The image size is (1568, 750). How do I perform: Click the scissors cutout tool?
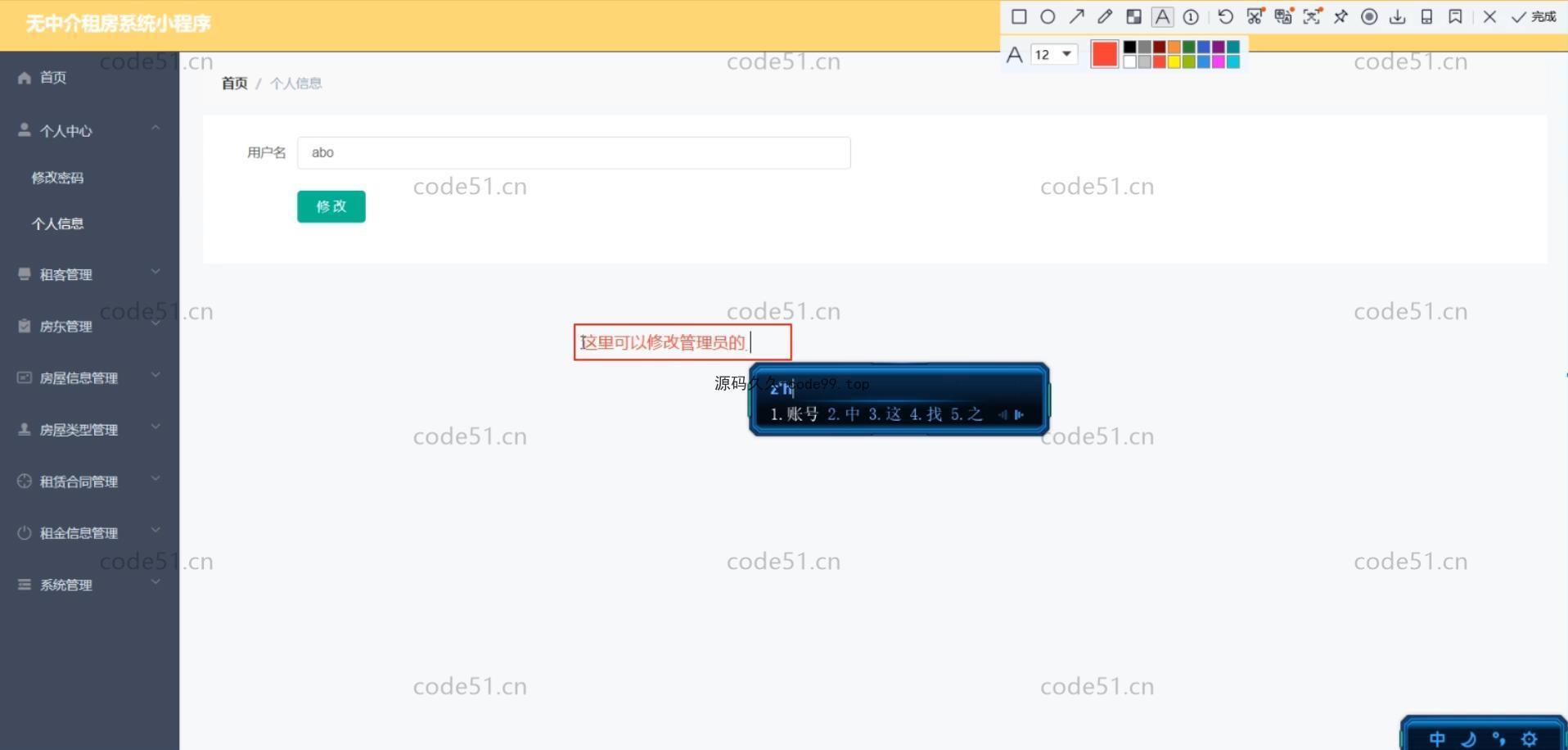point(1255,16)
